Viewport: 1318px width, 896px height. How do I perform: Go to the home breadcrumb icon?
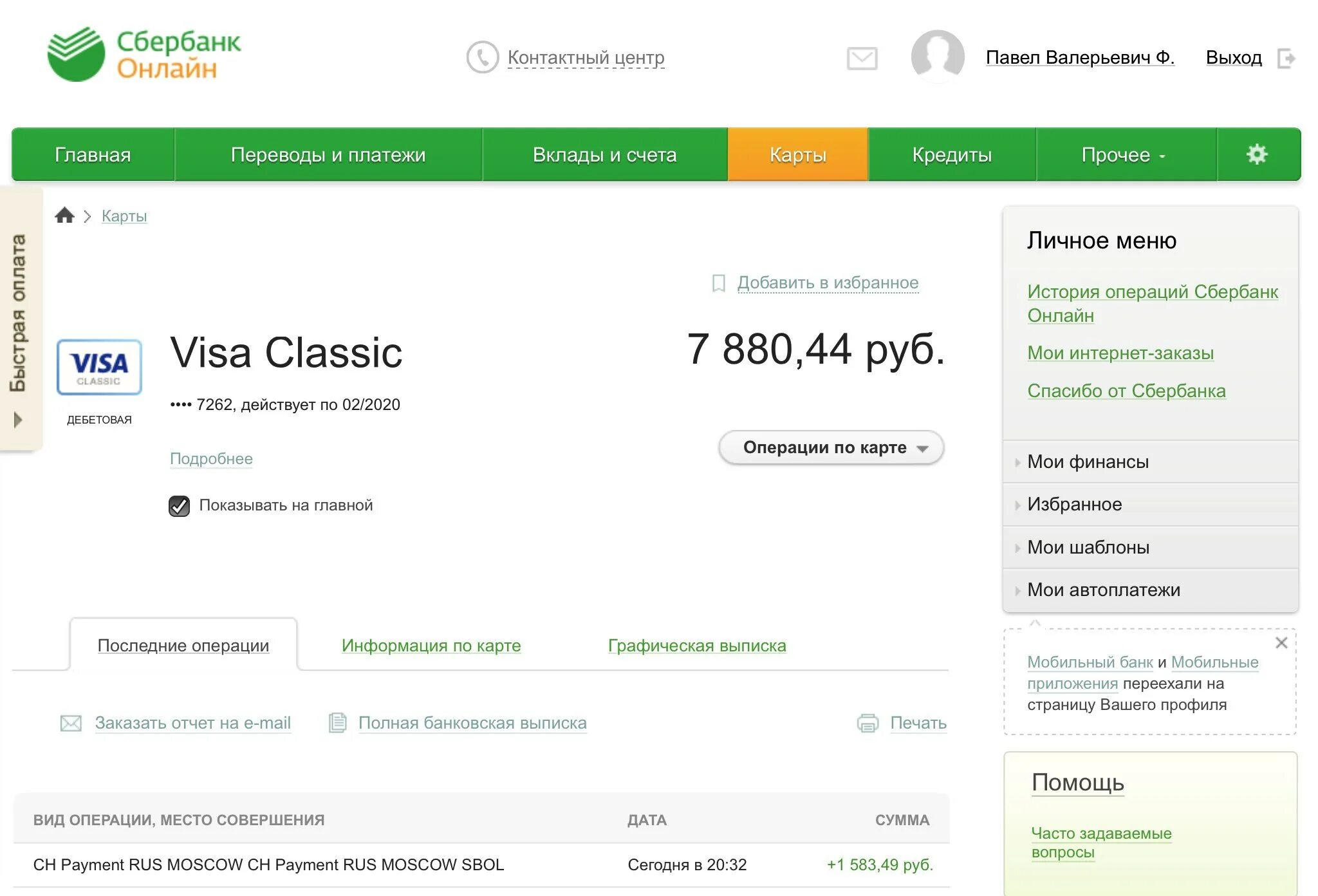pos(64,216)
